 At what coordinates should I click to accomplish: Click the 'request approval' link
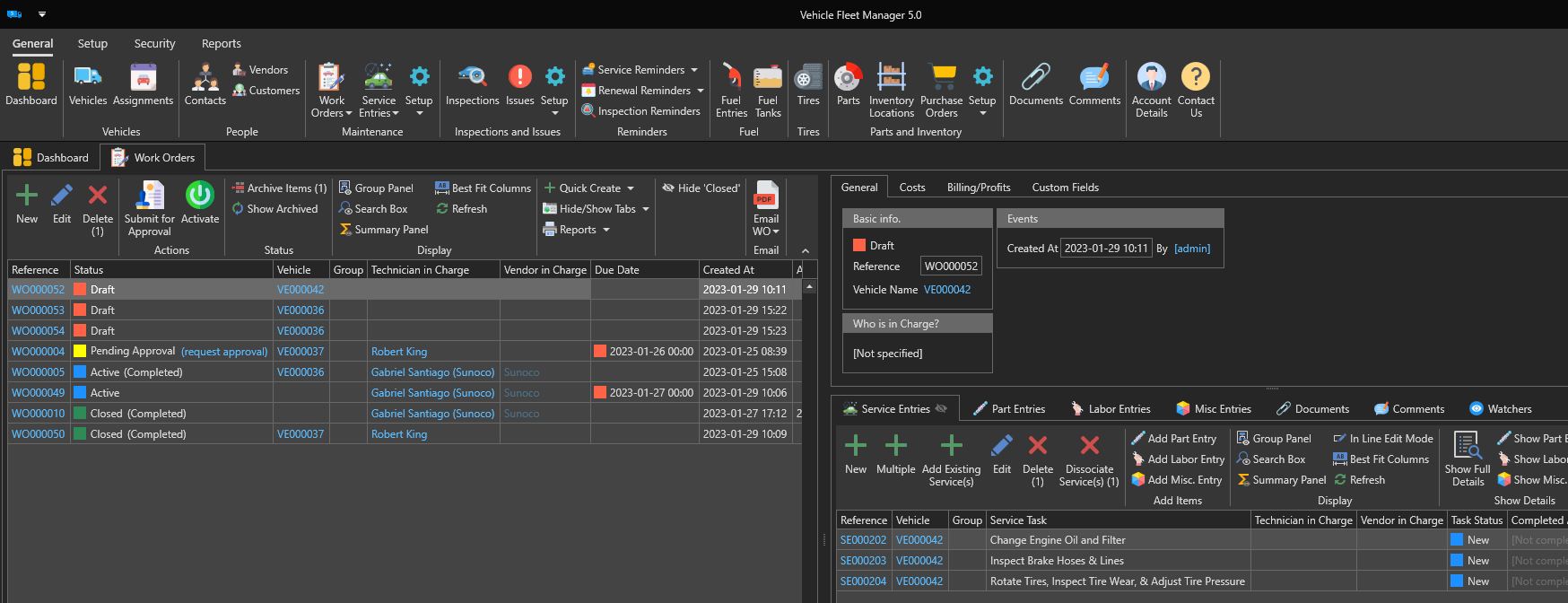[224, 352]
